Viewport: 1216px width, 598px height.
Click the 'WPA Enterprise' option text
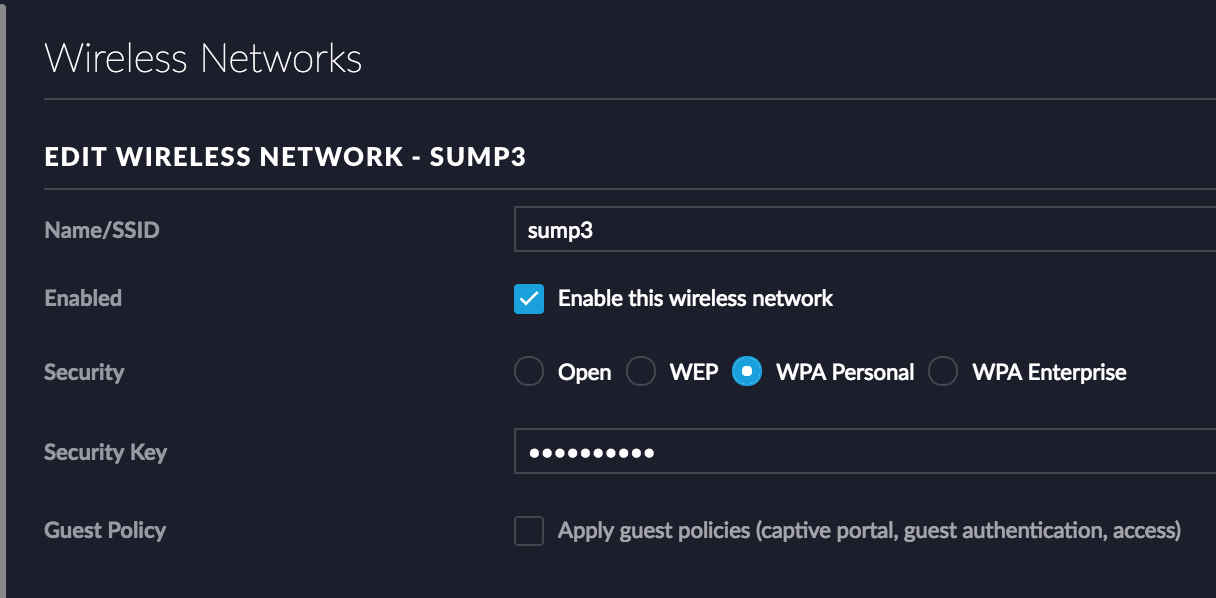pos(1049,372)
